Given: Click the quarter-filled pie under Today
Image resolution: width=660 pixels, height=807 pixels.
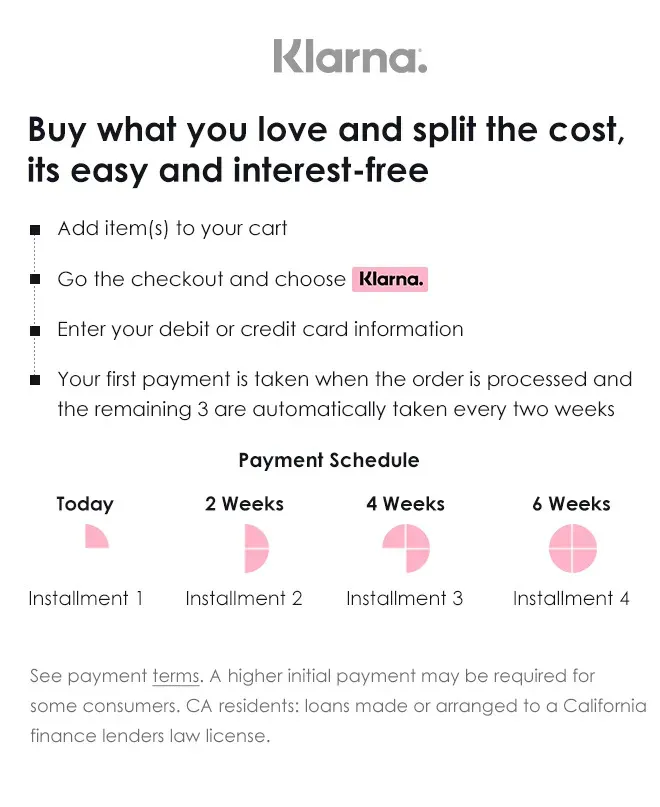Looking at the screenshot, I should [96, 538].
